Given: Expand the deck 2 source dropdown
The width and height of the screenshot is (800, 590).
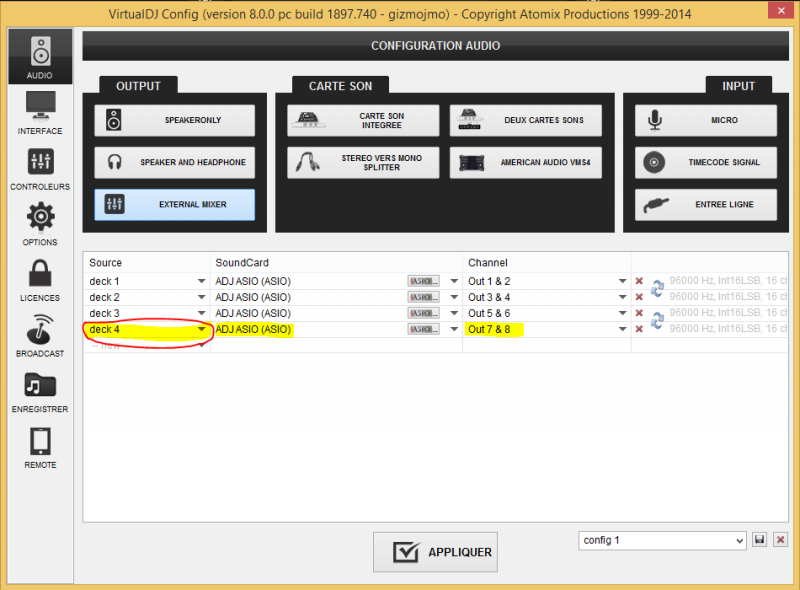Looking at the screenshot, I should pyautogui.click(x=202, y=297).
